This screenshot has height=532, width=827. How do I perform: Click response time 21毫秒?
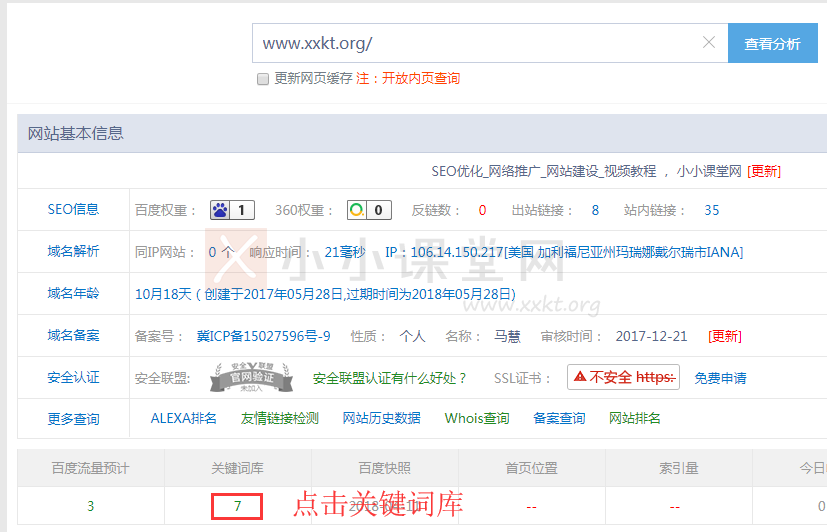coord(345,252)
